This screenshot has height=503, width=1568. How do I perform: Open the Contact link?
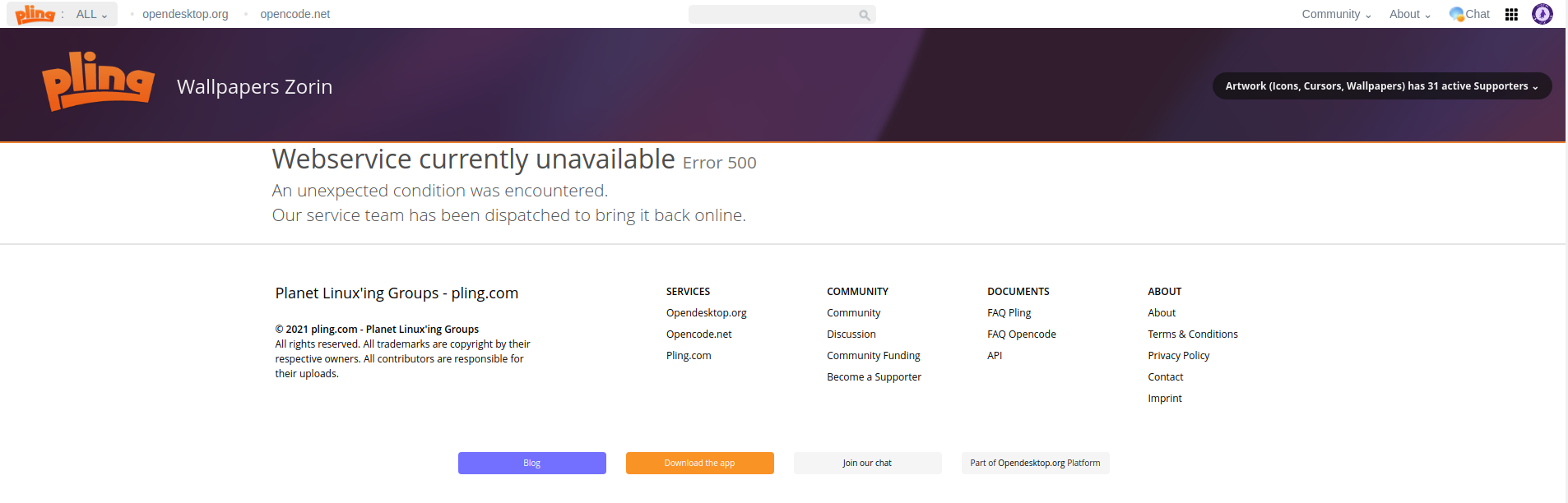[1166, 376]
